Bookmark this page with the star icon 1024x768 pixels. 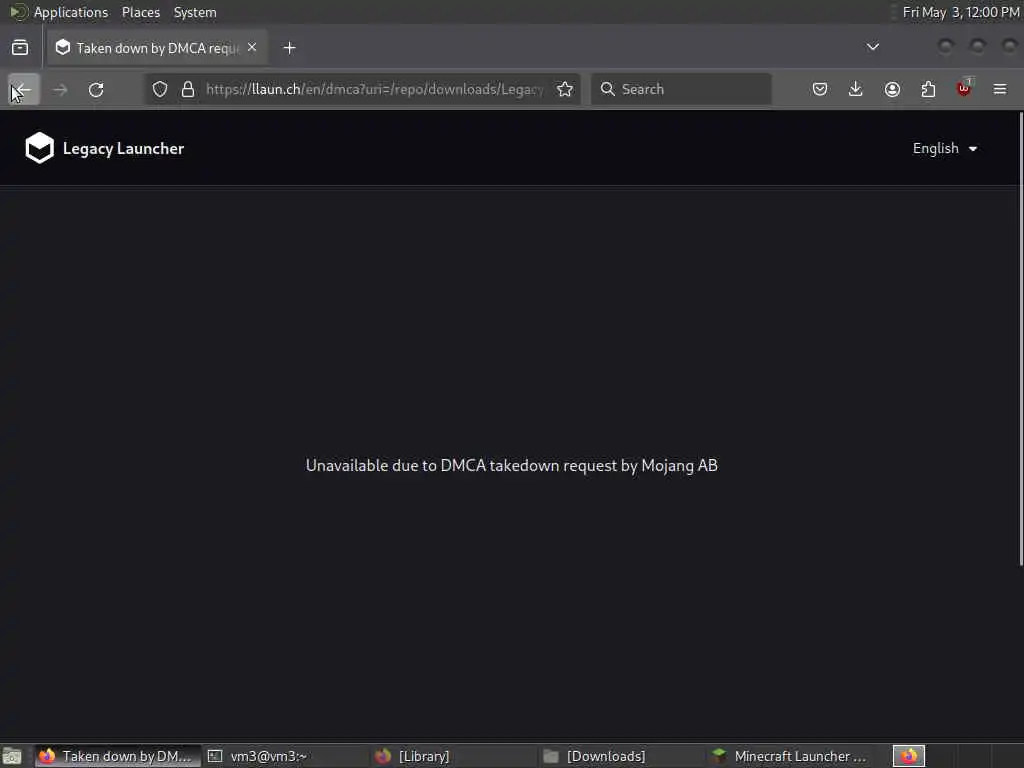[x=565, y=89]
